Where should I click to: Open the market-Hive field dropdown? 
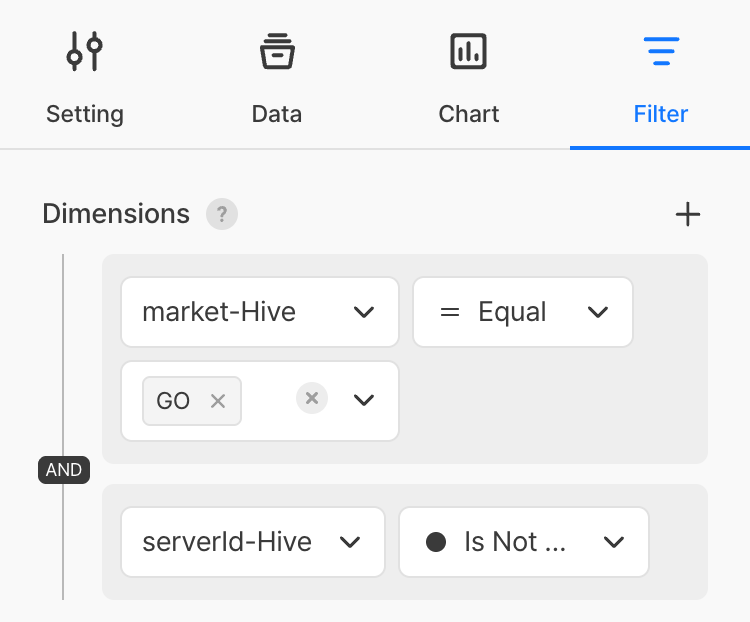point(259,312)
